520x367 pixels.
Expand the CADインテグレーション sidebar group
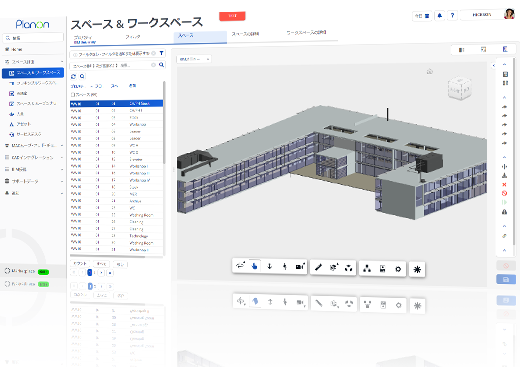click(x=62, y=157)
